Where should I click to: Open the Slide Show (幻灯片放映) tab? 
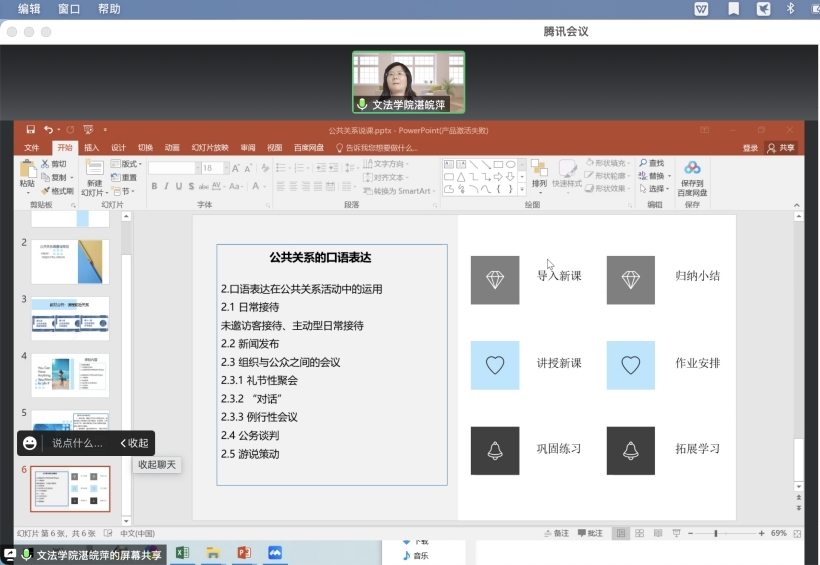(210, 148)
